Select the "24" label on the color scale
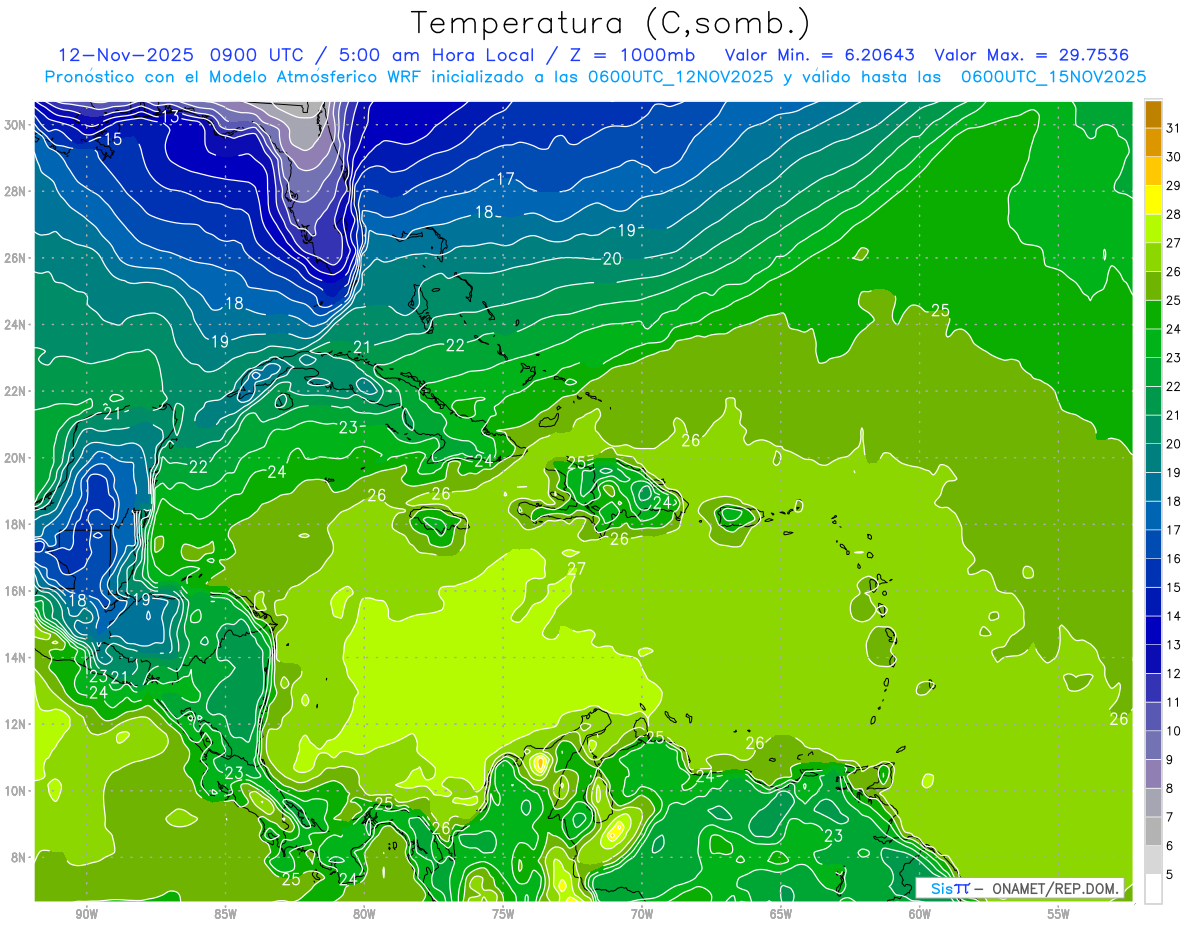 pos(1175,329)
